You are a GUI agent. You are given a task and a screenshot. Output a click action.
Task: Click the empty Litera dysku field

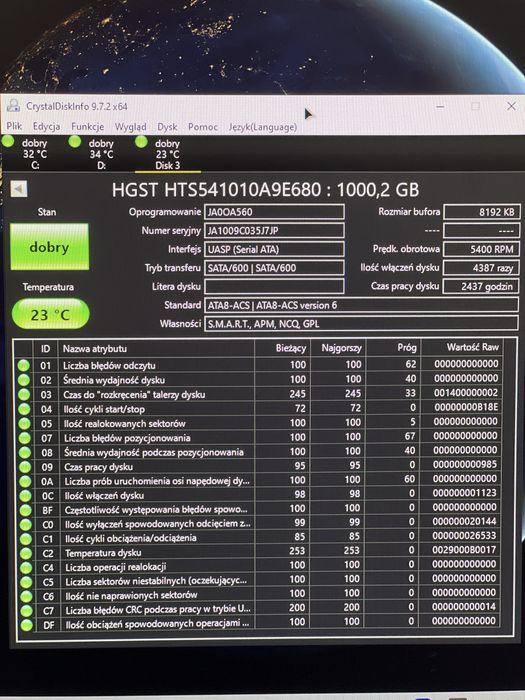[x=274, y=286]
